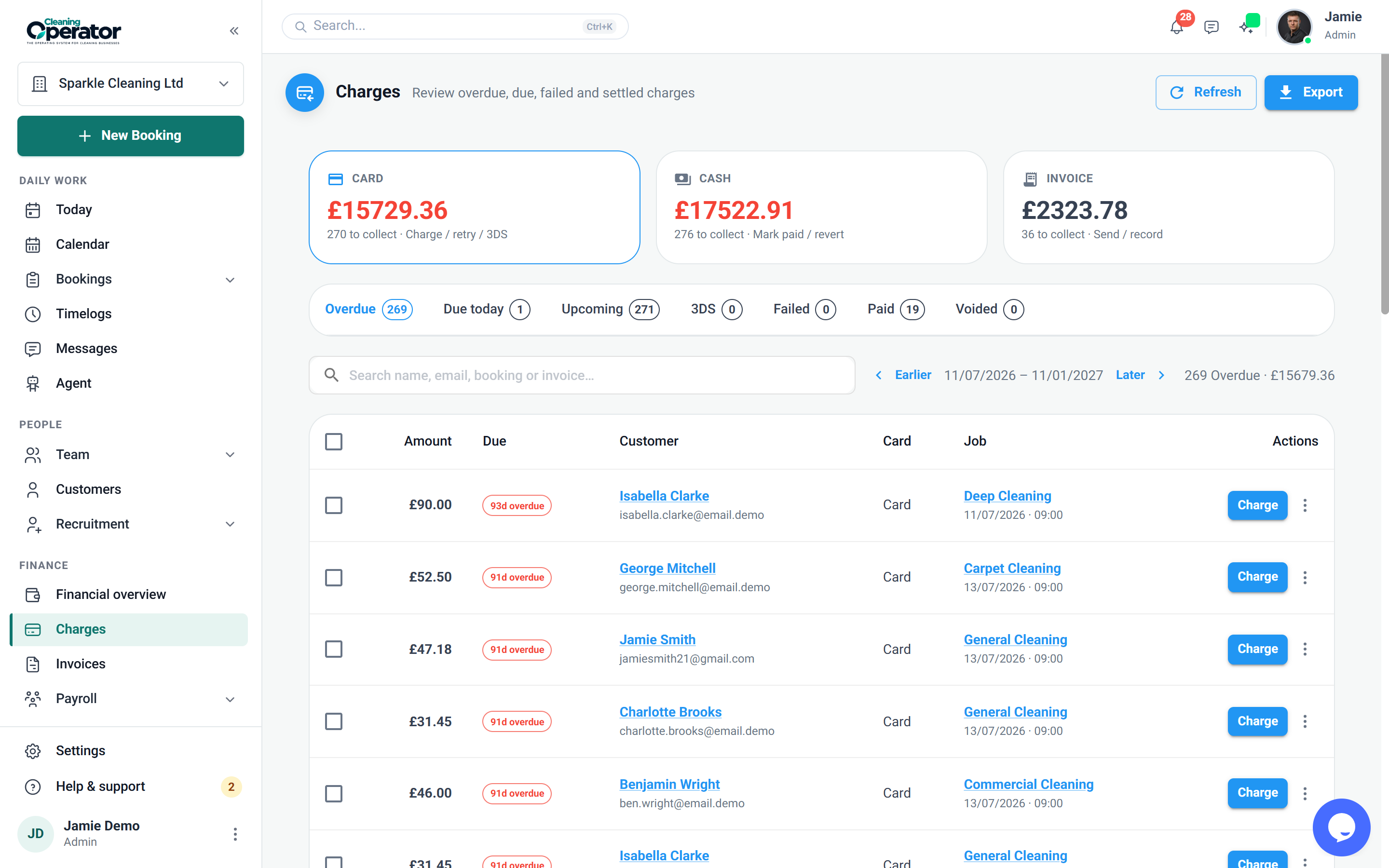The image size is (1389, 868).
Task: Open Financial overview
Action: pos(129,595)
